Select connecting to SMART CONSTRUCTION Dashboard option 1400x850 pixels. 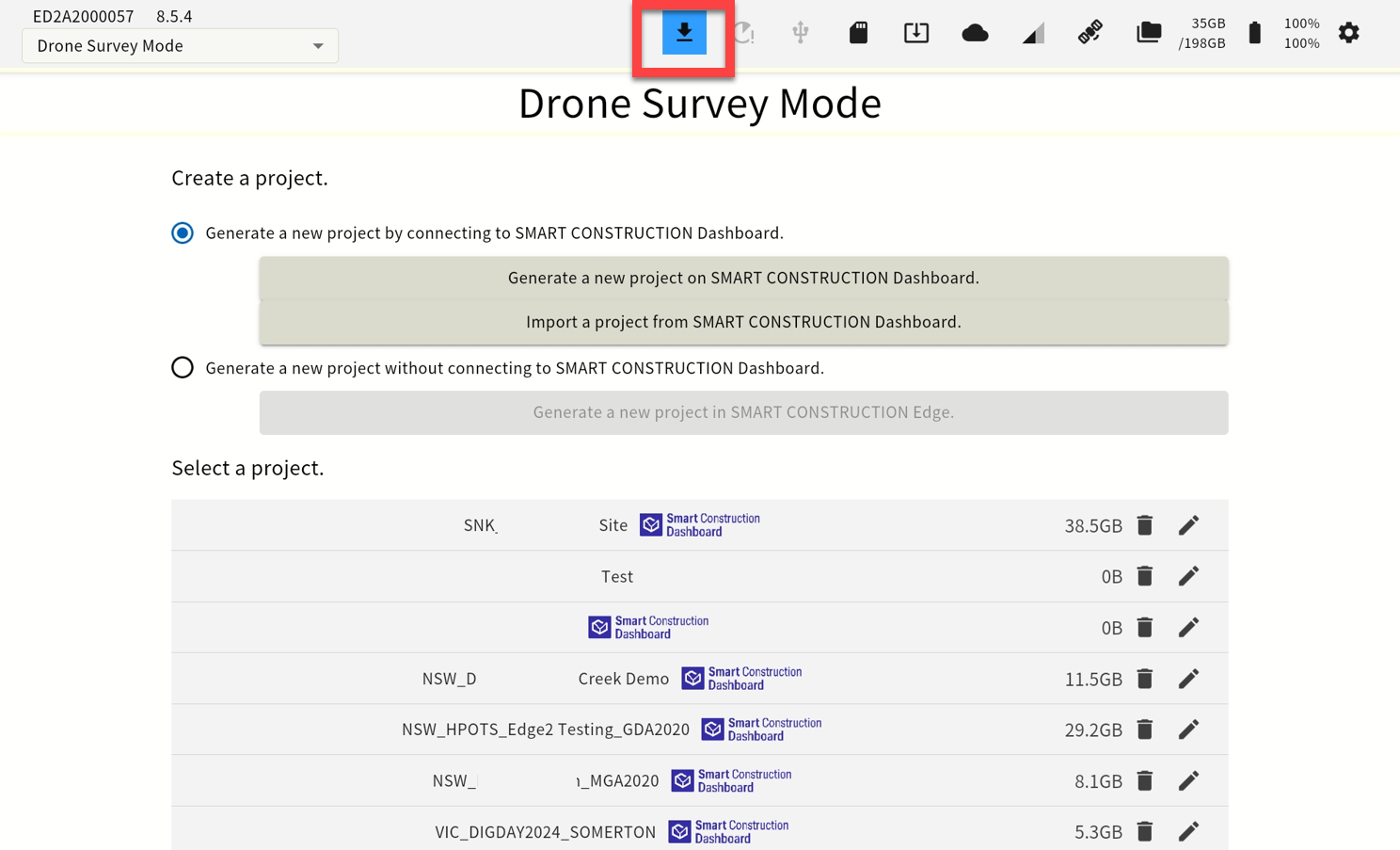coord(183,233)
